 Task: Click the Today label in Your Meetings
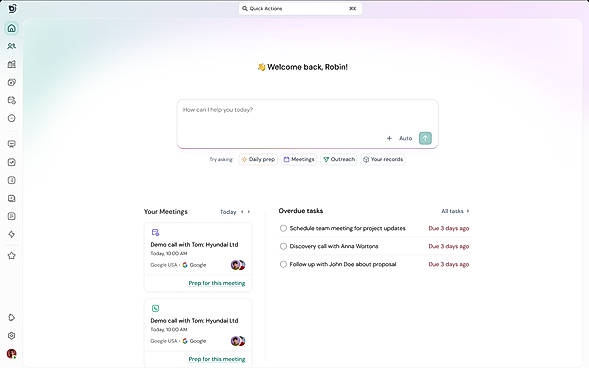coord(228,212)
